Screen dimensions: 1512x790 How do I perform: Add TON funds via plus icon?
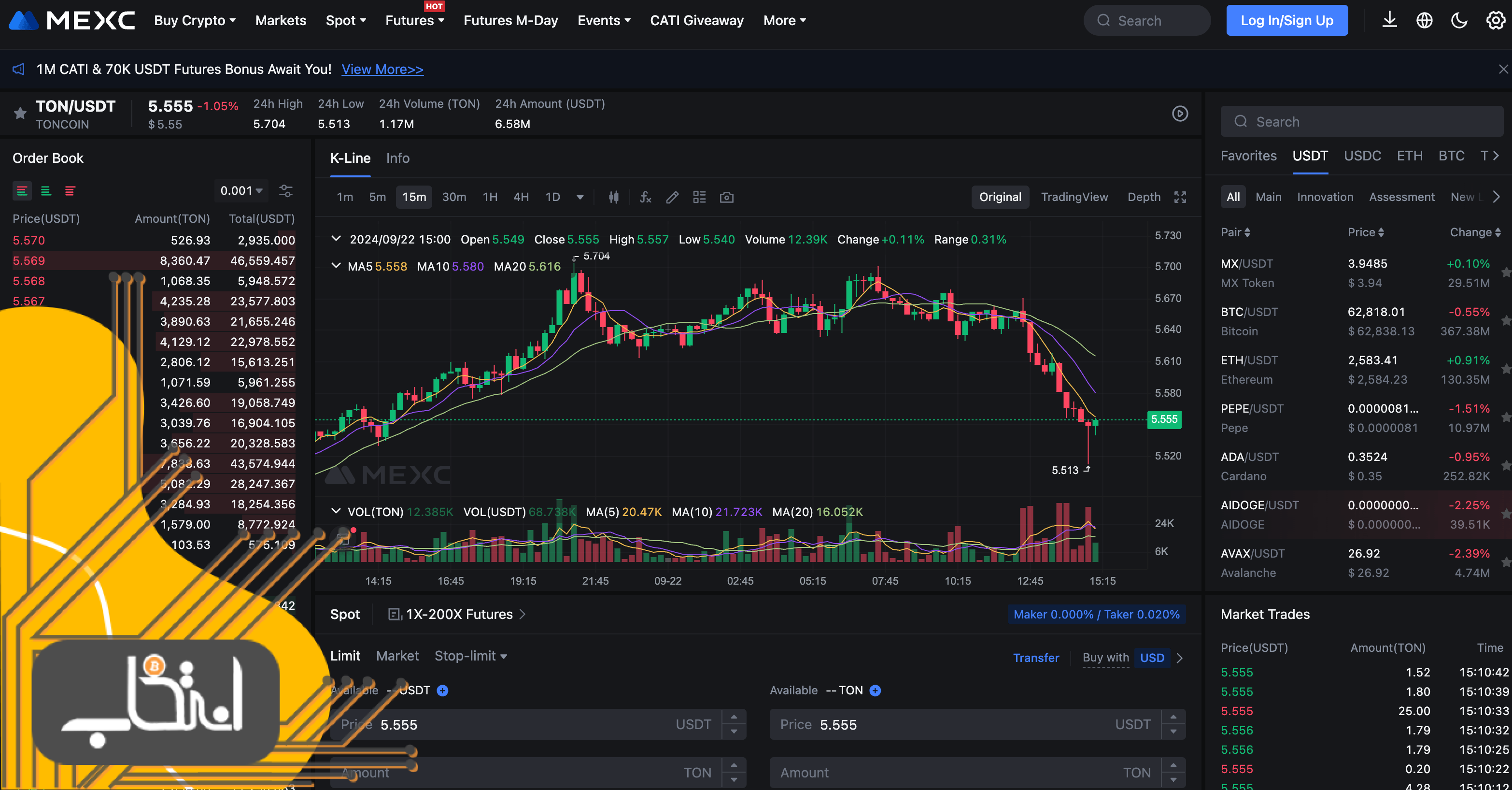coord(875,691)
